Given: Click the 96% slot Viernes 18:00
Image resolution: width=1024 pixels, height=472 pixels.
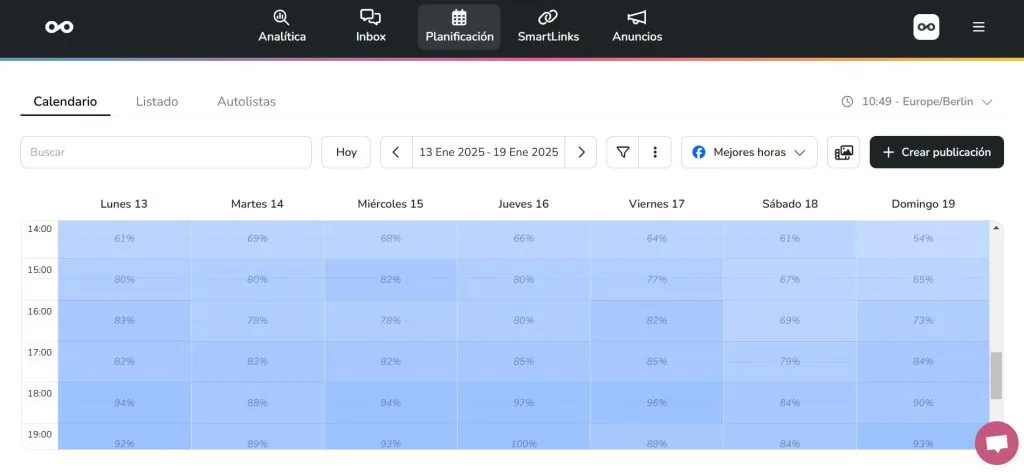Looking at the screenshot, I should (x=657, y=403).
